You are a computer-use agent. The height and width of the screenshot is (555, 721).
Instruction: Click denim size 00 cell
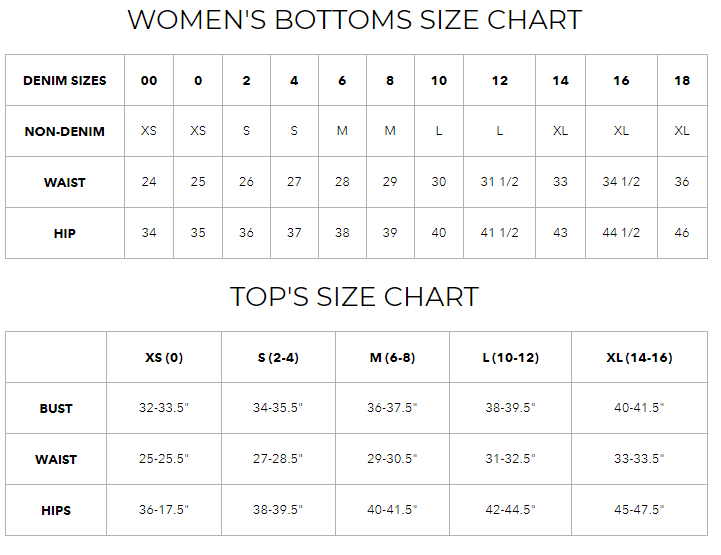(x=149, y=81)
